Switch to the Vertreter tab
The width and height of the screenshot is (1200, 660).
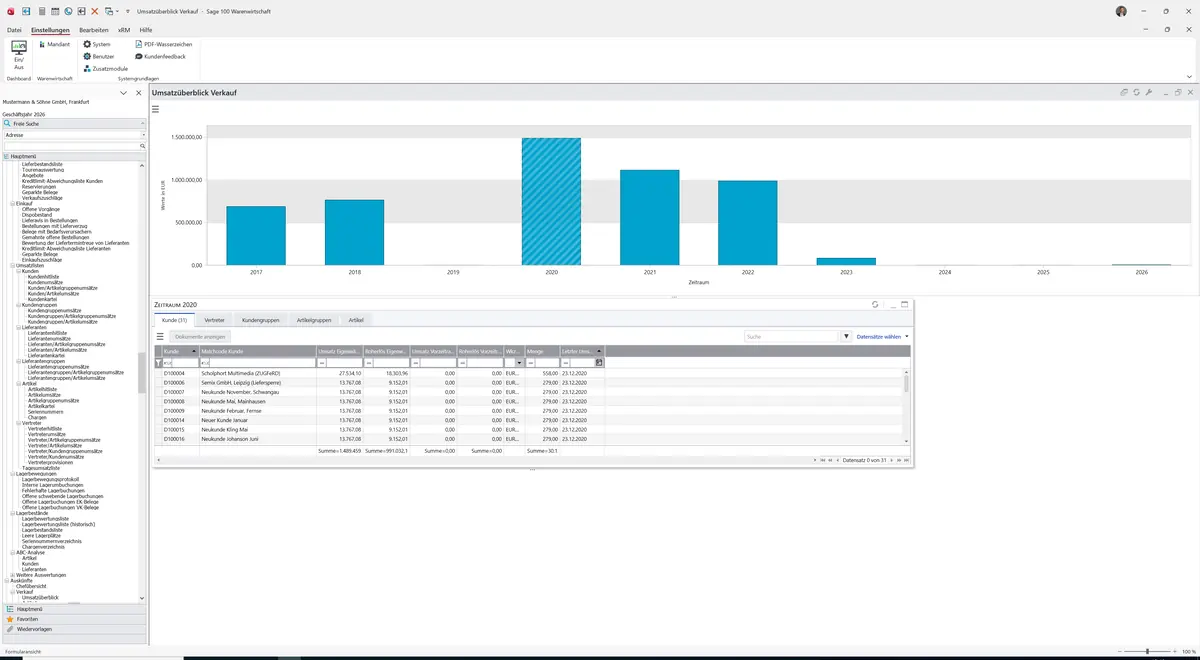click(x=214, y=320)
